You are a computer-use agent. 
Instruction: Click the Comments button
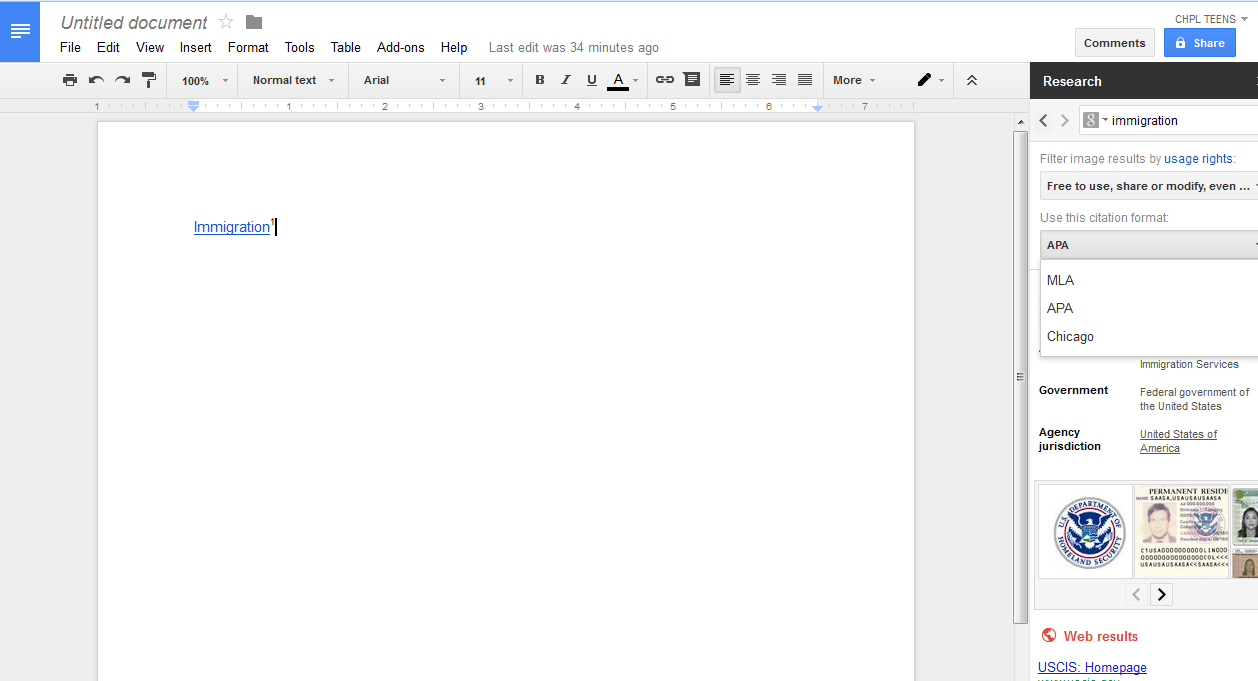point(1115,43)
